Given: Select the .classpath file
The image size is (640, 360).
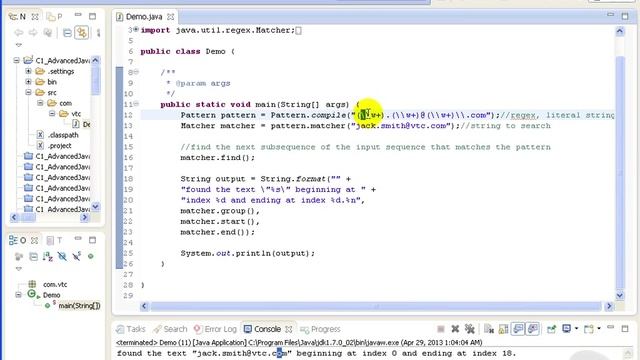Looking at the screenshot, I should [58, 135].
